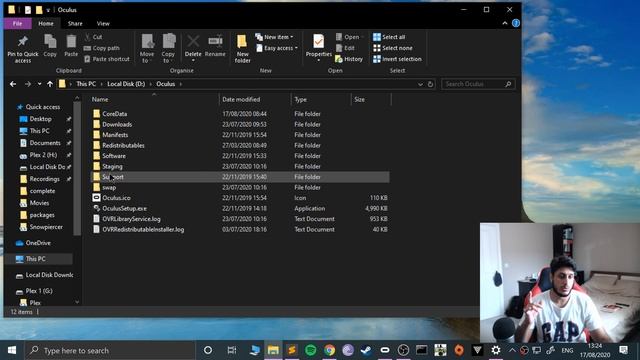Screen dimensions: 640x360
Task: Go back with the back arrow
Action: tap(13, 84)
